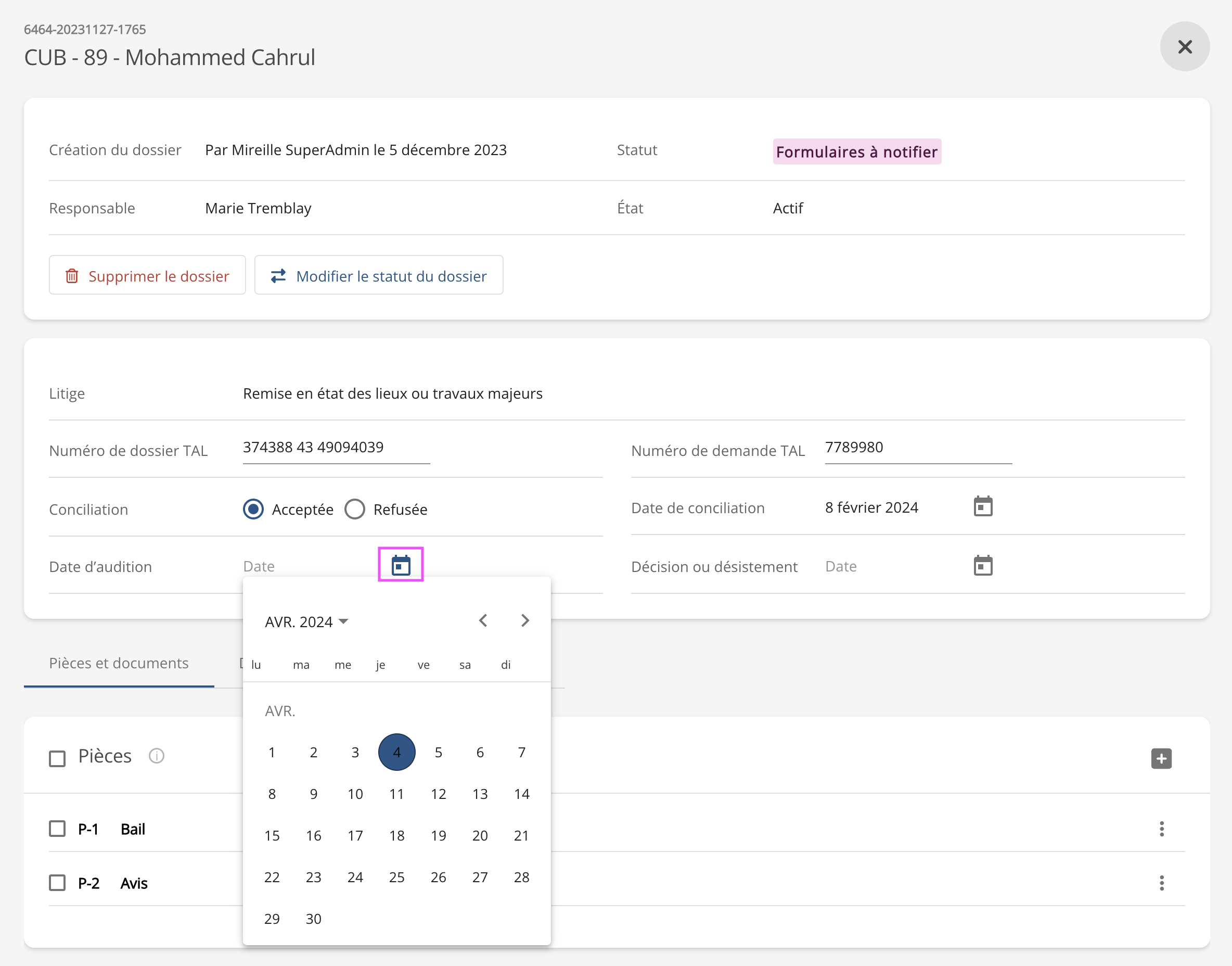The image size is (1232, 966).
Task: Select the Acceptée conciliation radio button
Action: 253,509
